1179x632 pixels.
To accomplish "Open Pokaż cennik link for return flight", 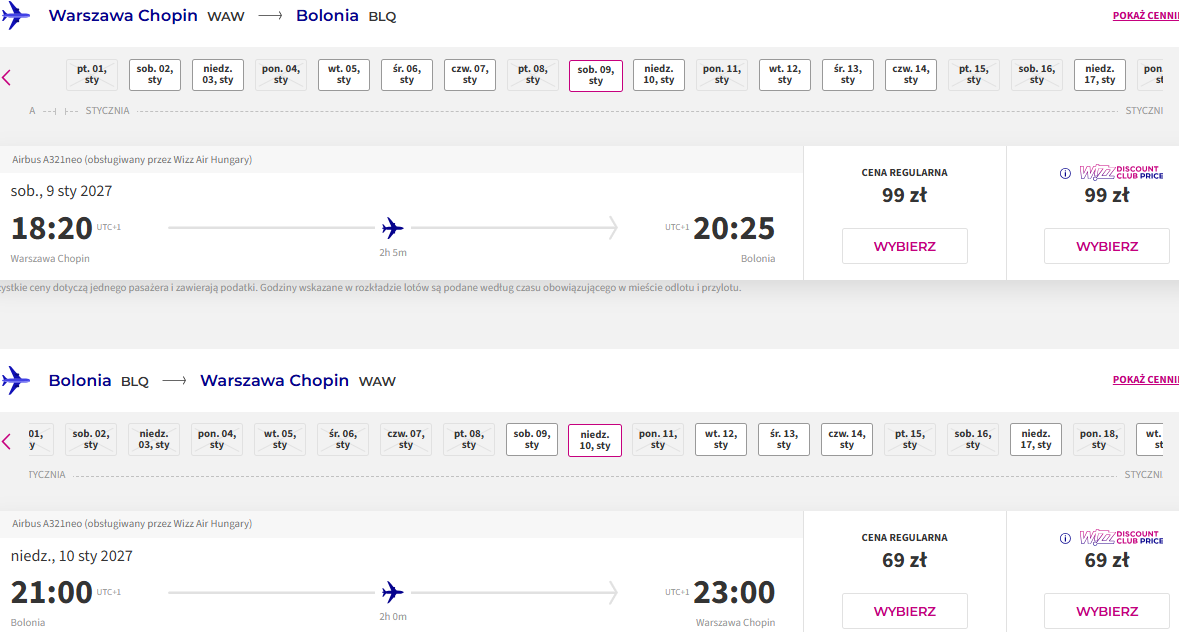I will (1145, 380).
